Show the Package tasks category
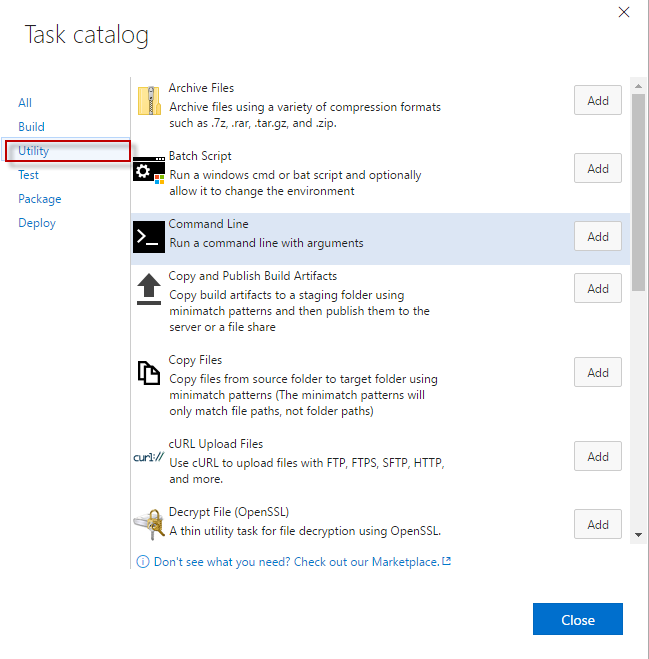 (40, 199)
